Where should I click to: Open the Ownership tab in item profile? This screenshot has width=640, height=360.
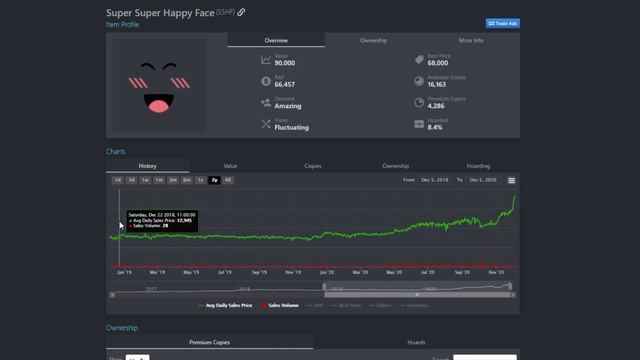coord(373,40)
